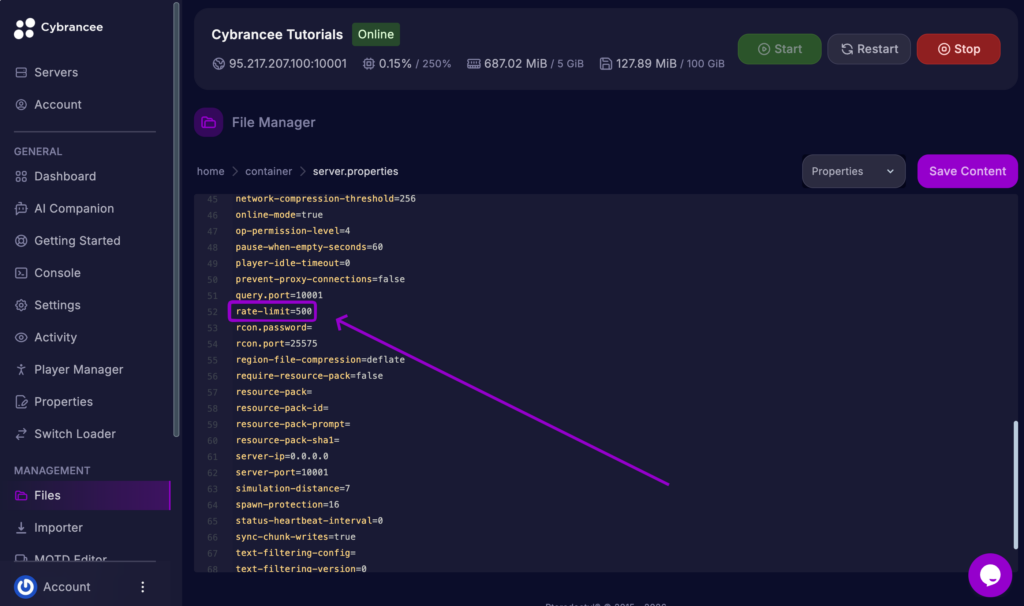Click the line region-file-compression=deflate
Screen dimensions: 1024x606
[320, 360]
